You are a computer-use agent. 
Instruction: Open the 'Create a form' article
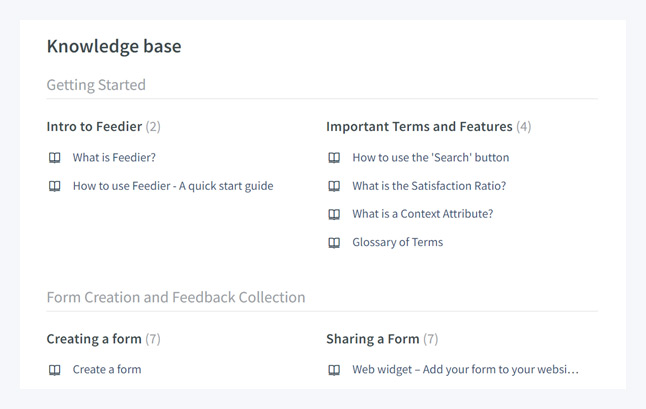coord(107,370)
